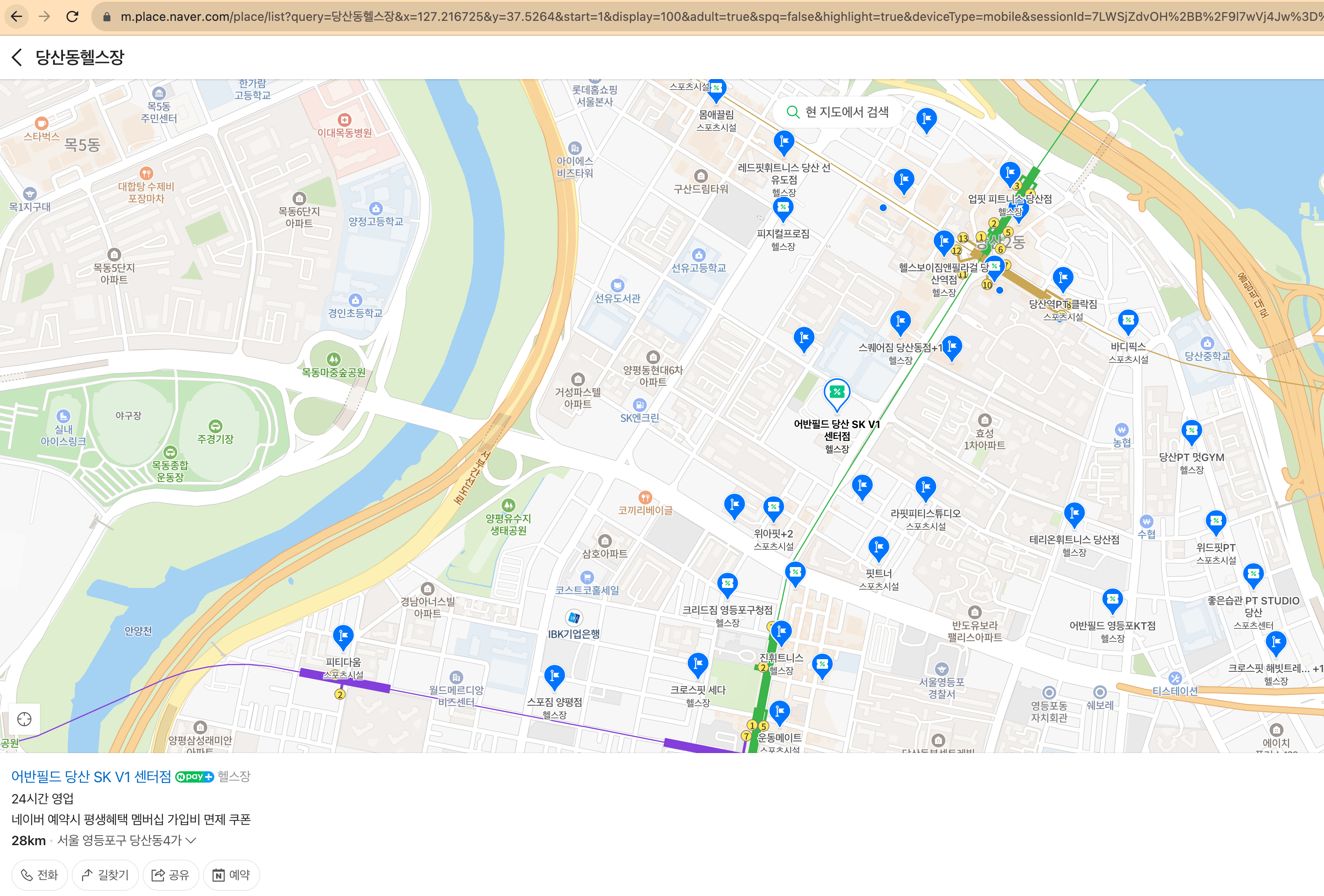Reload the page with the refresh icon

(72, 17)
